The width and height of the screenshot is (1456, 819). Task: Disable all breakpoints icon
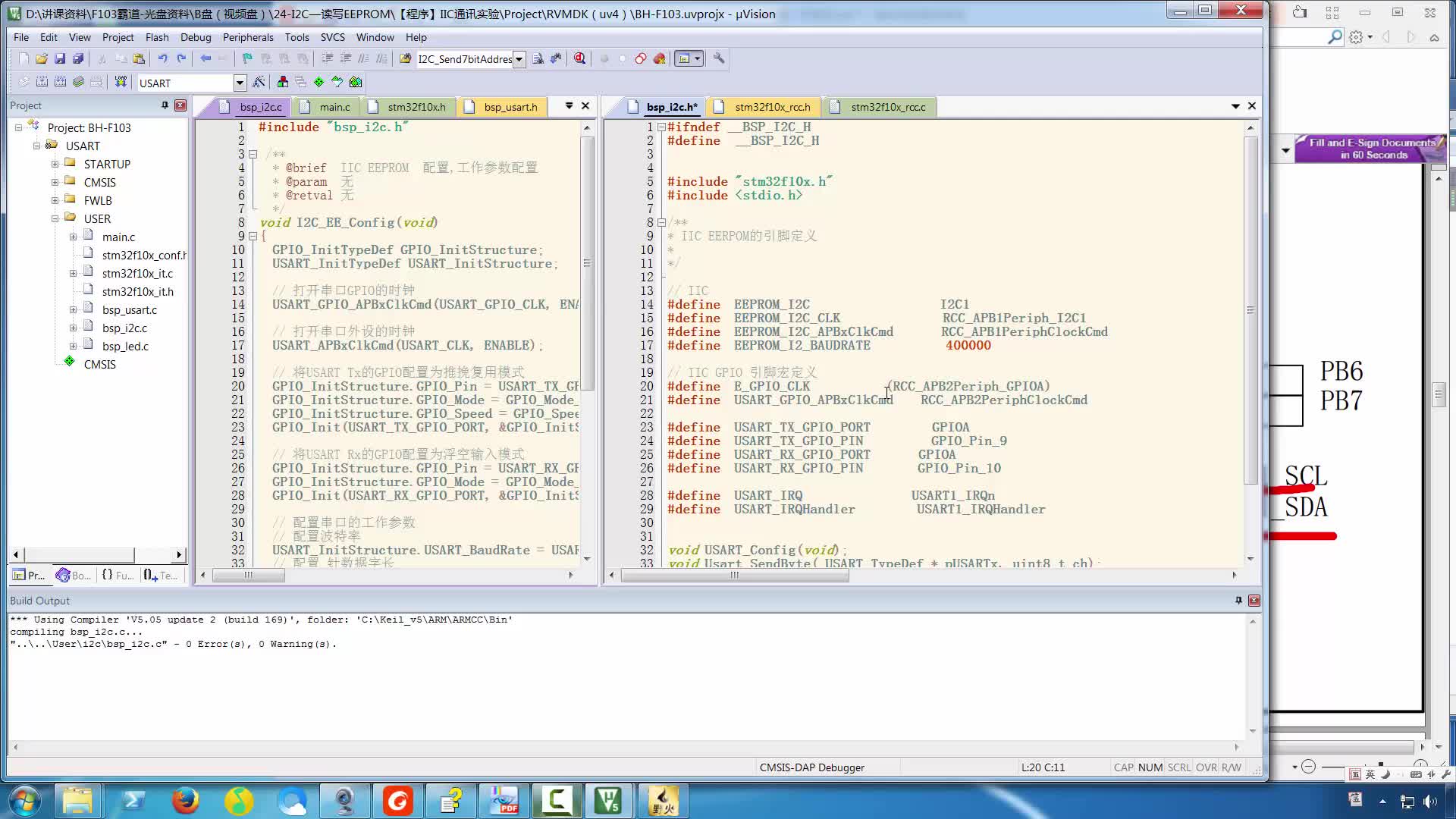[641, 58]
